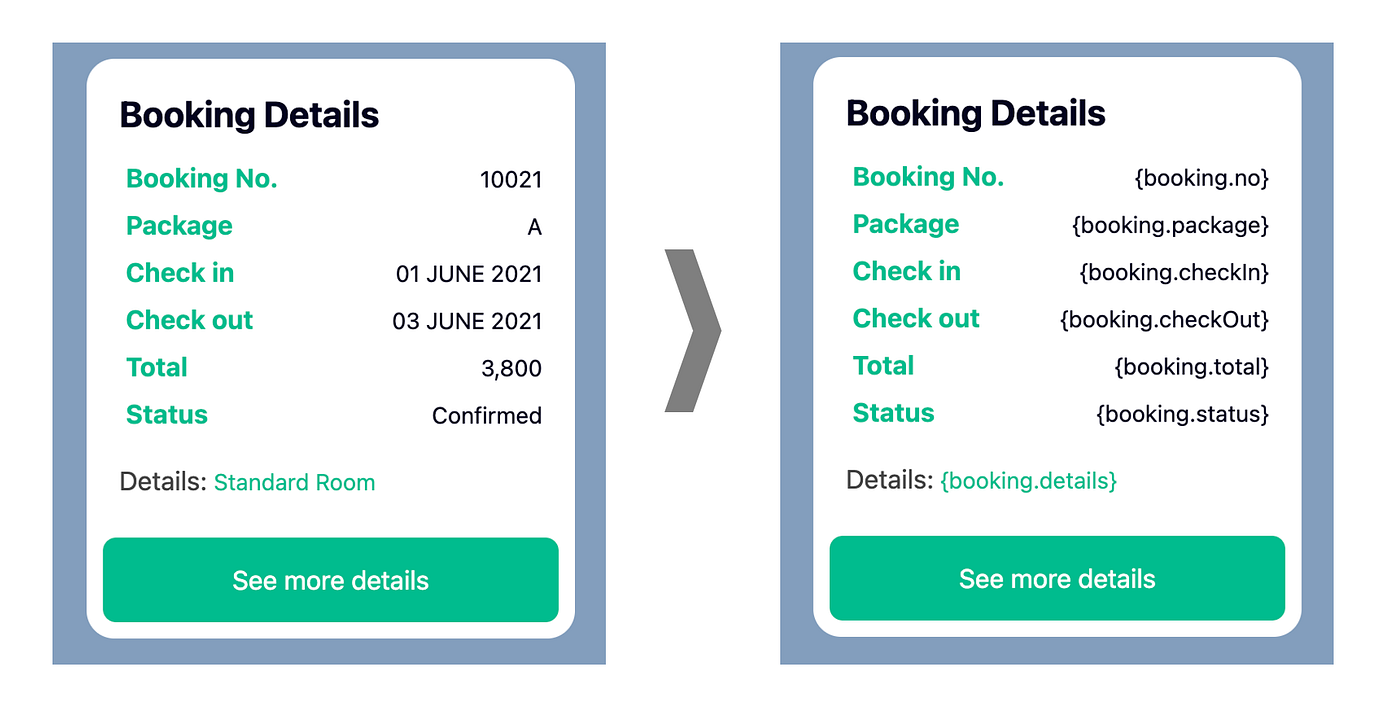Image resolution: width=1400 pixels, height=721 pixels.
Task: Click the {booking.no} placeholder value
Action: click(x=1201, y=178)
